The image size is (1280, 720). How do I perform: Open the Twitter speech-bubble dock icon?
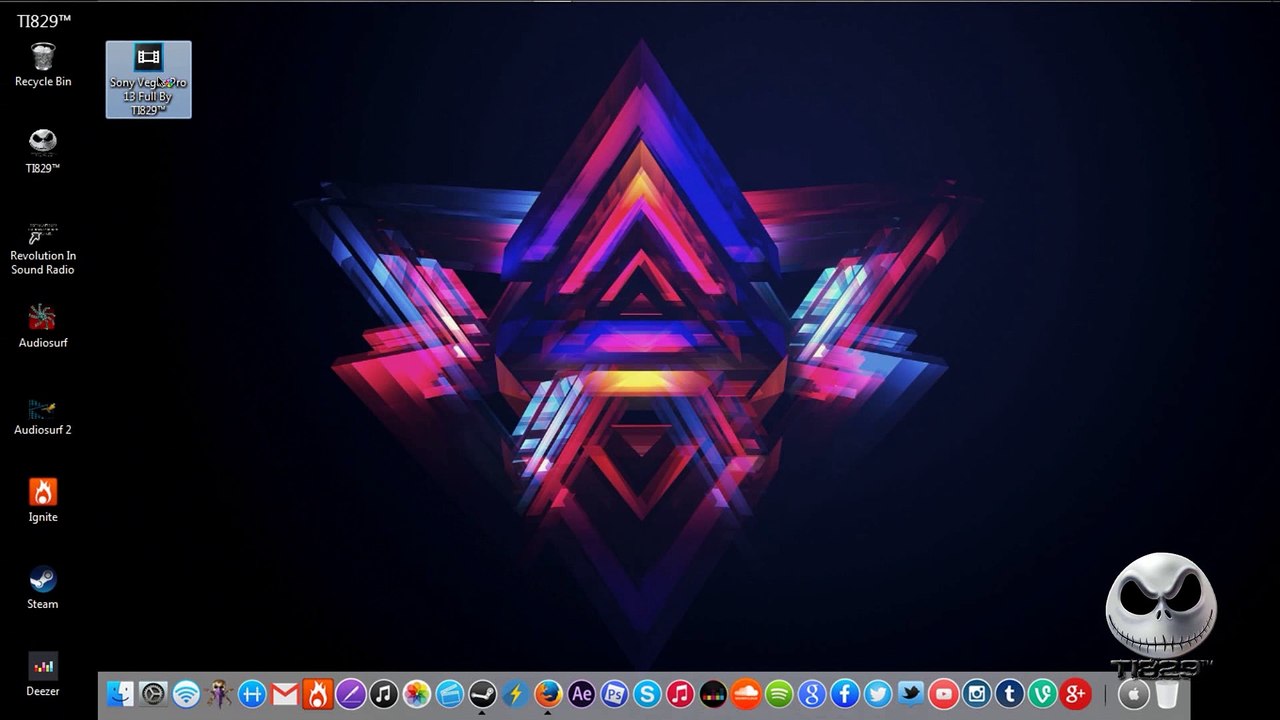(x=911, y=694)
